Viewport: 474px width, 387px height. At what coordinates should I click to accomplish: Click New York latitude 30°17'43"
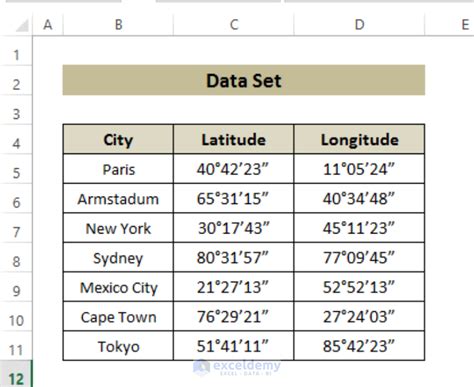coord(234,228)
